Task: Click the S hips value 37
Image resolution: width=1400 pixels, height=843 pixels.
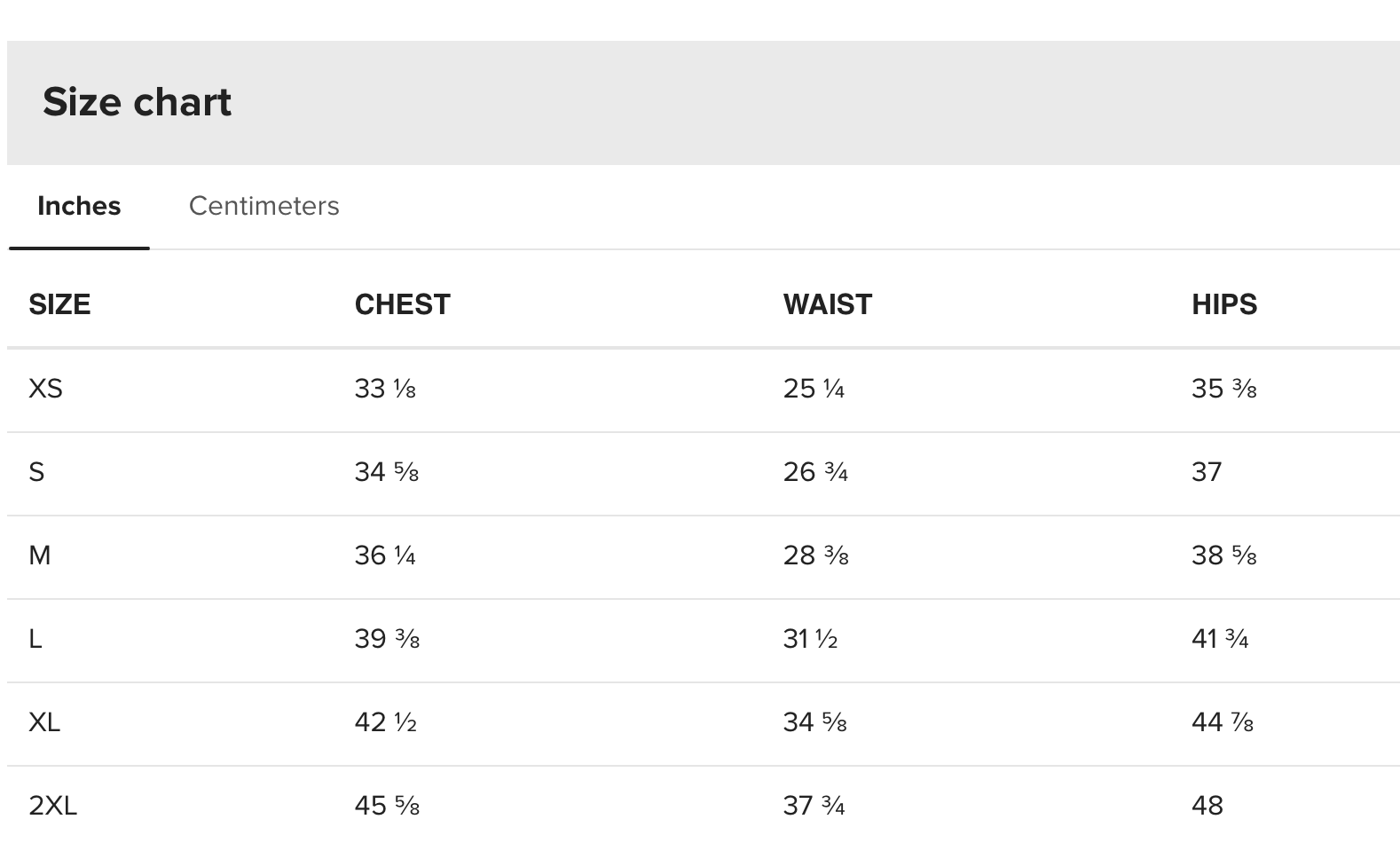Action: [1207, 472]
